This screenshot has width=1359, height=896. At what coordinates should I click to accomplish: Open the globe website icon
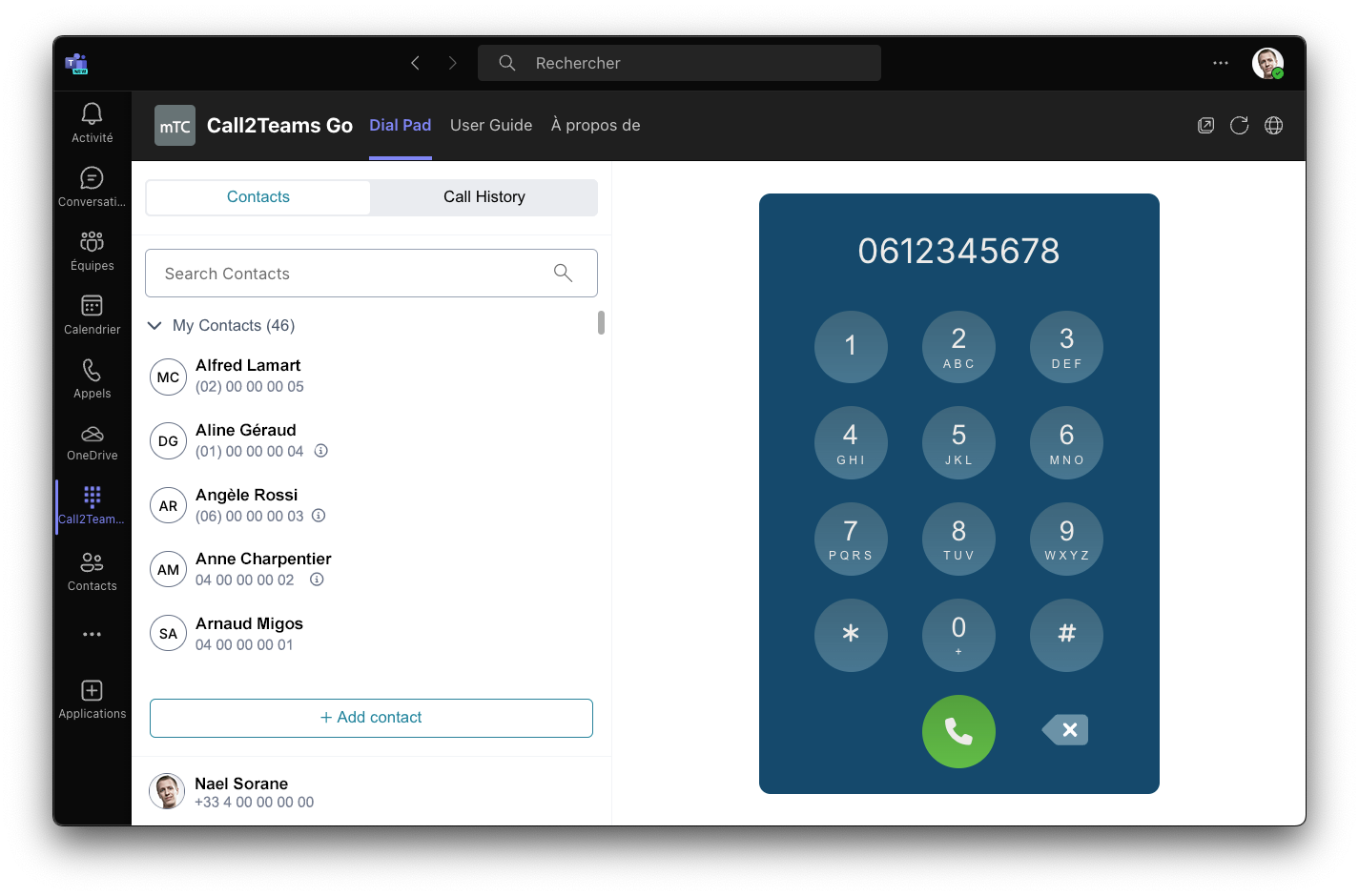click(1273, 126)
